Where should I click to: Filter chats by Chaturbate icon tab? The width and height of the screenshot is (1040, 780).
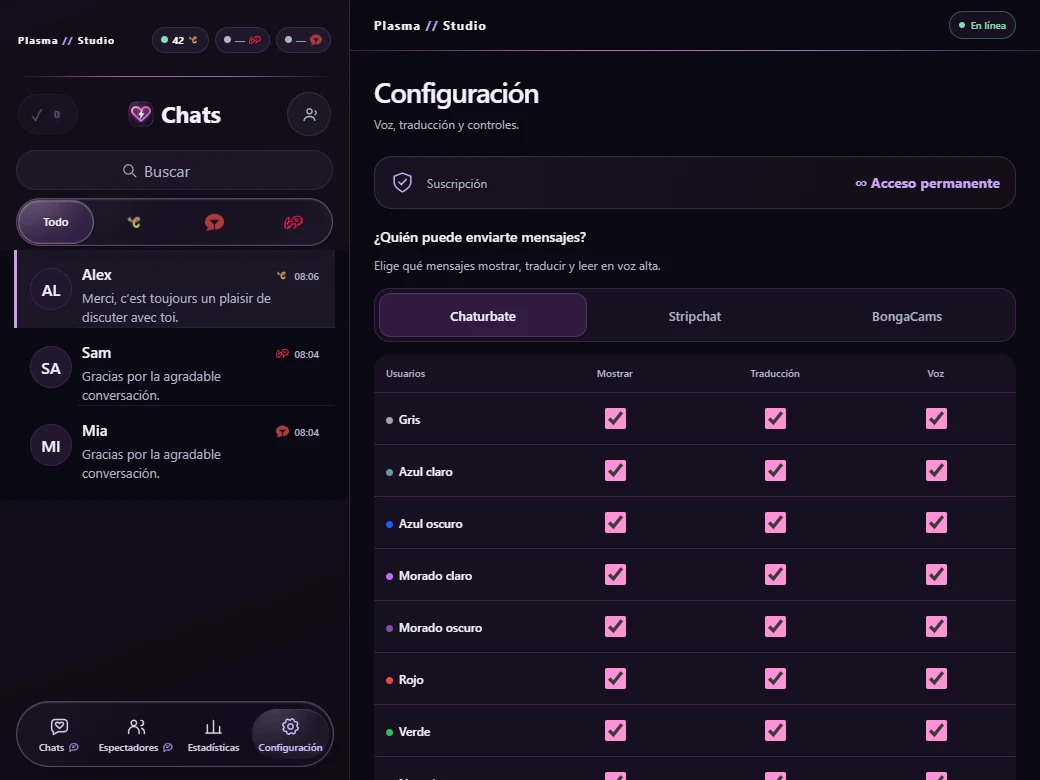(x=134, y=222)
